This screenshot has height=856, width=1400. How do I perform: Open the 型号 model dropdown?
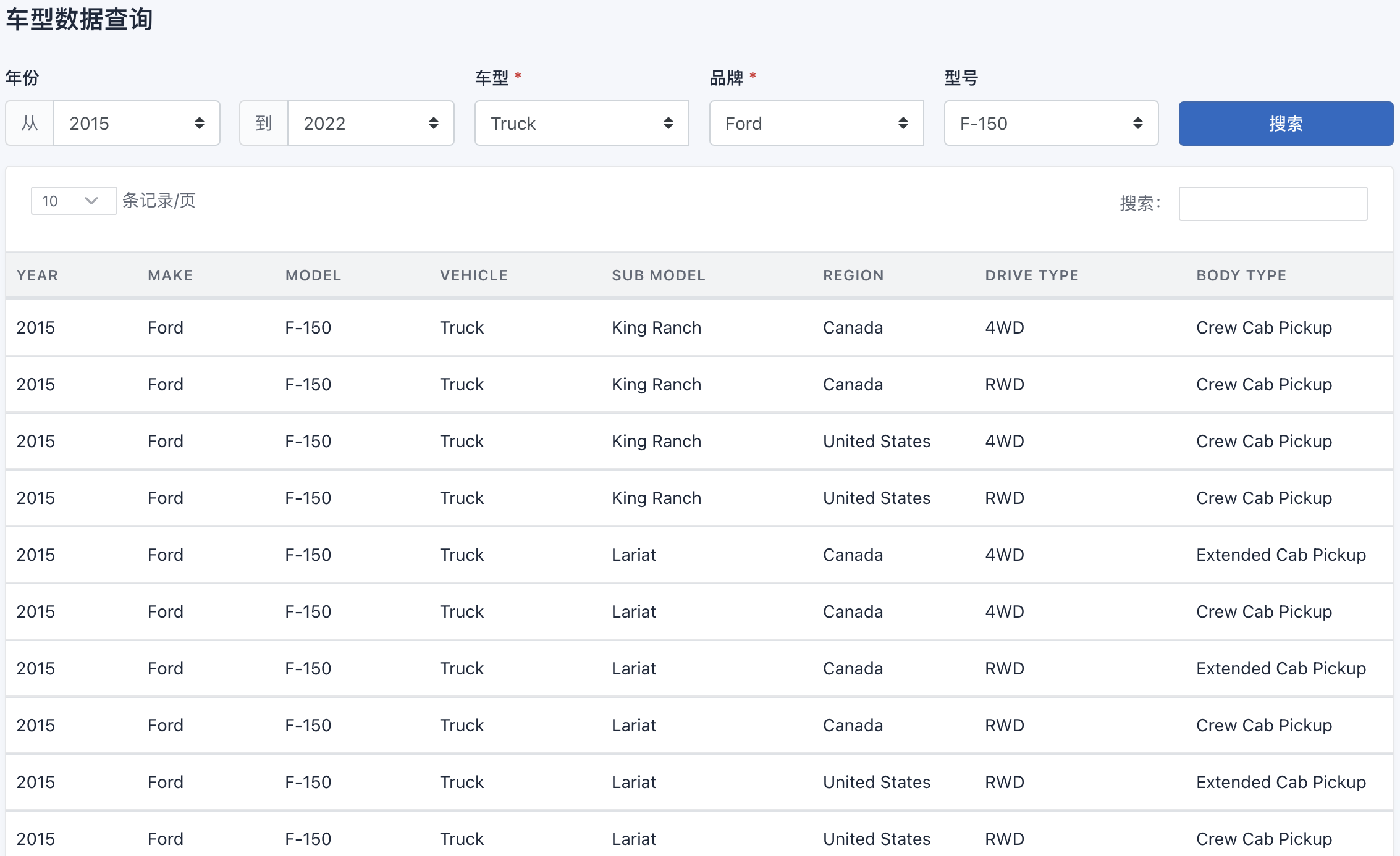(x=1050, y=123)
